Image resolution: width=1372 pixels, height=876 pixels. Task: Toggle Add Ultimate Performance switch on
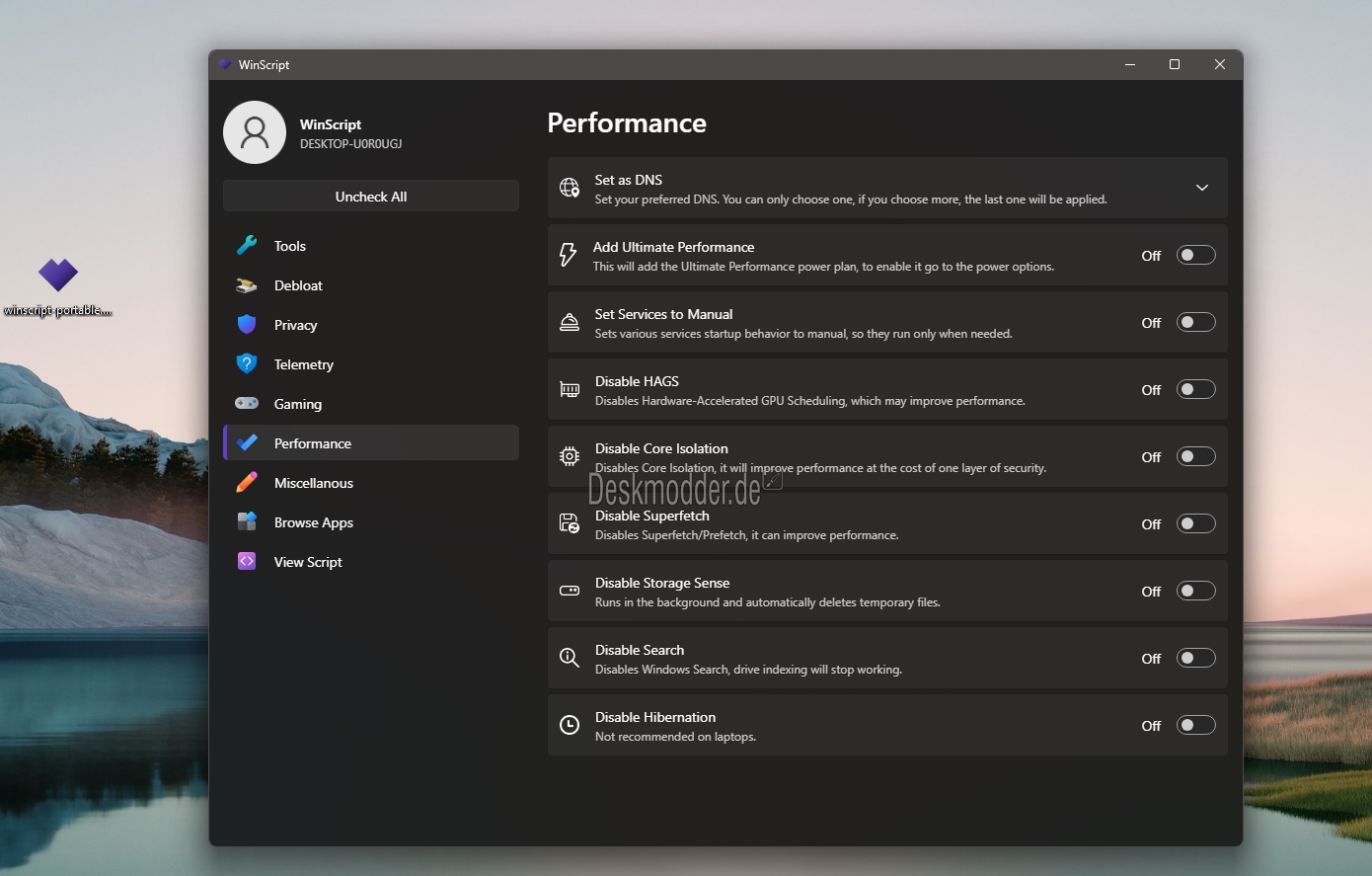(1195, 255)
